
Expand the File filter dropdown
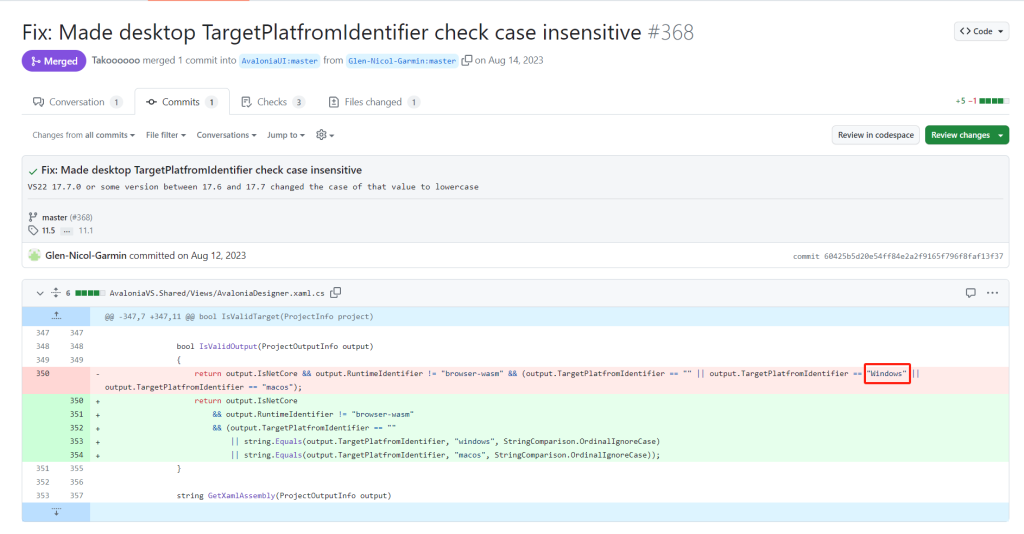pyautogui.click(x=165, y=135)
